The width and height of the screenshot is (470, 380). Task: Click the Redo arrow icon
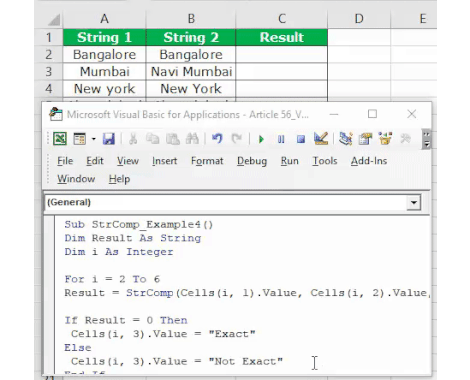[237, 139]
